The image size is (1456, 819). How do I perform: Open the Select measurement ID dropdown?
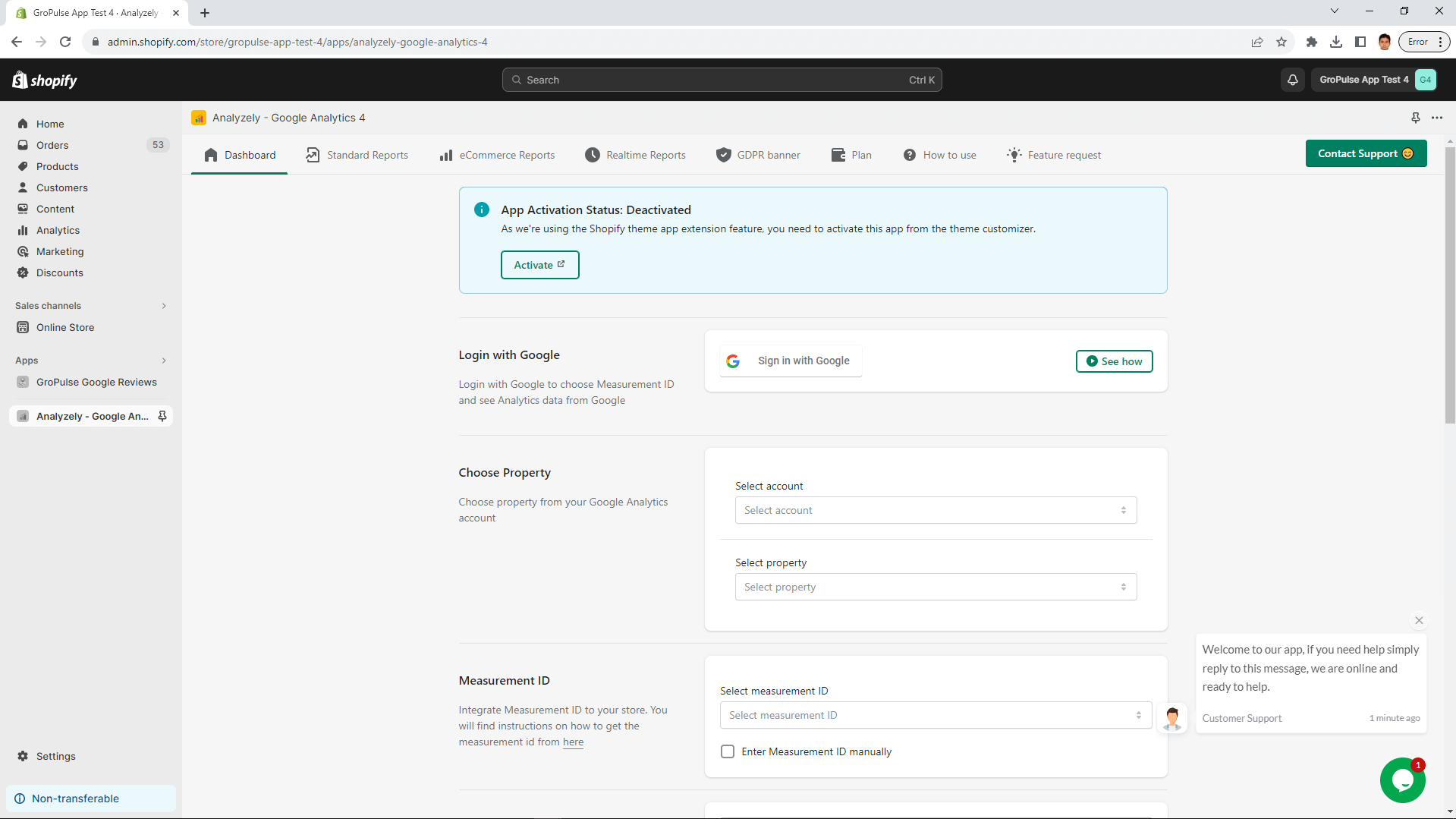(x=936, y=715)
